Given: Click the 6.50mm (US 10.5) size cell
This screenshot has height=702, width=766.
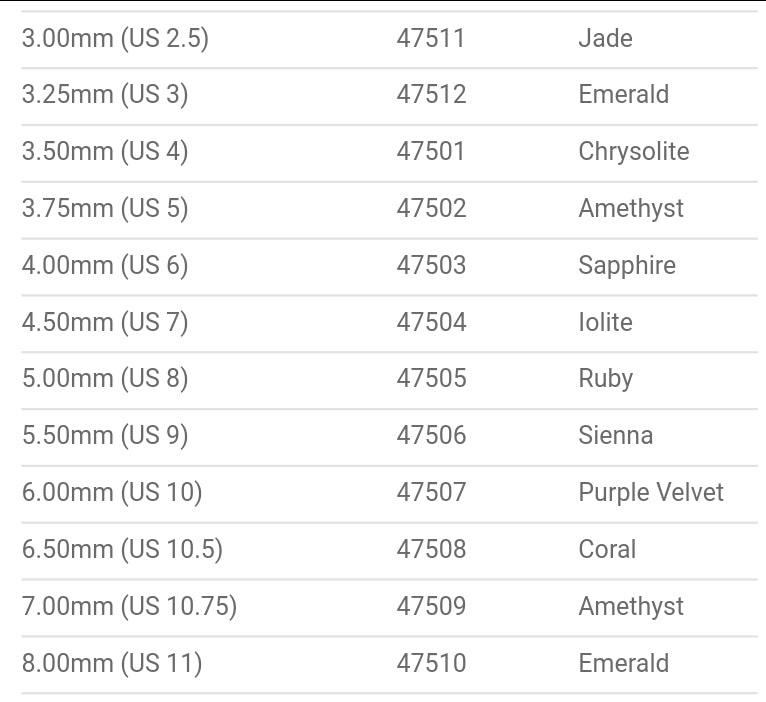Looking at the screenshot, I should pos(122,550).
